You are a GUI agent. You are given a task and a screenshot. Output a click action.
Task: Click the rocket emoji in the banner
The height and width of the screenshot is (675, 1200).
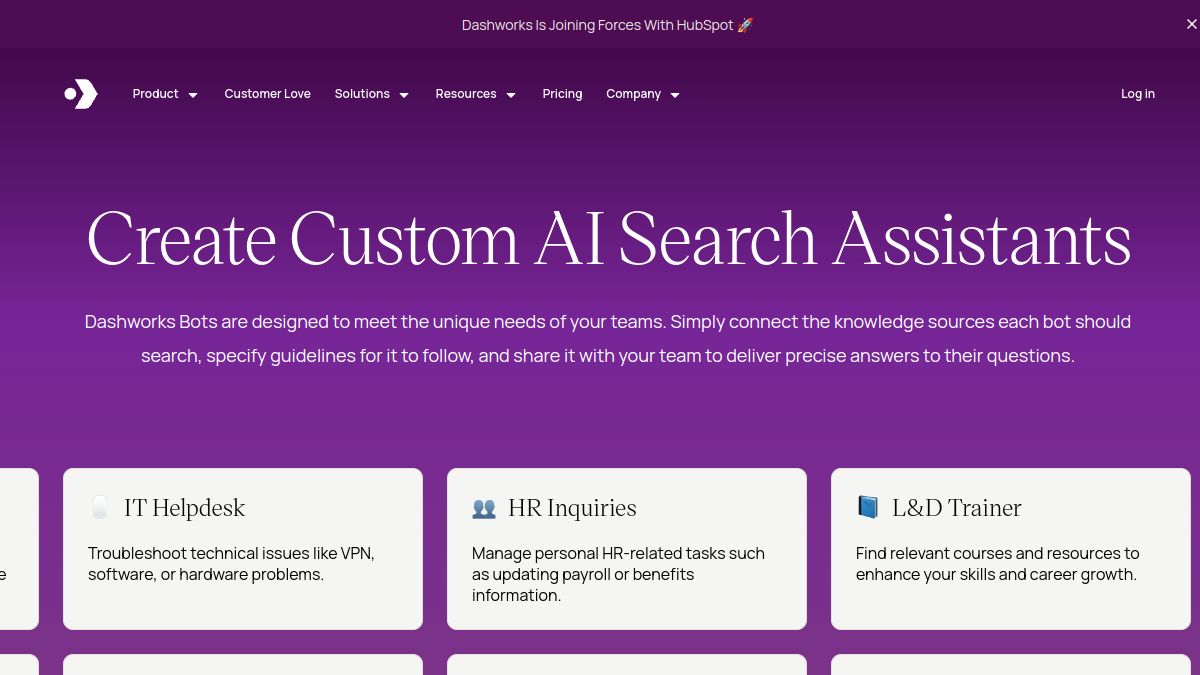pos(745,25)
